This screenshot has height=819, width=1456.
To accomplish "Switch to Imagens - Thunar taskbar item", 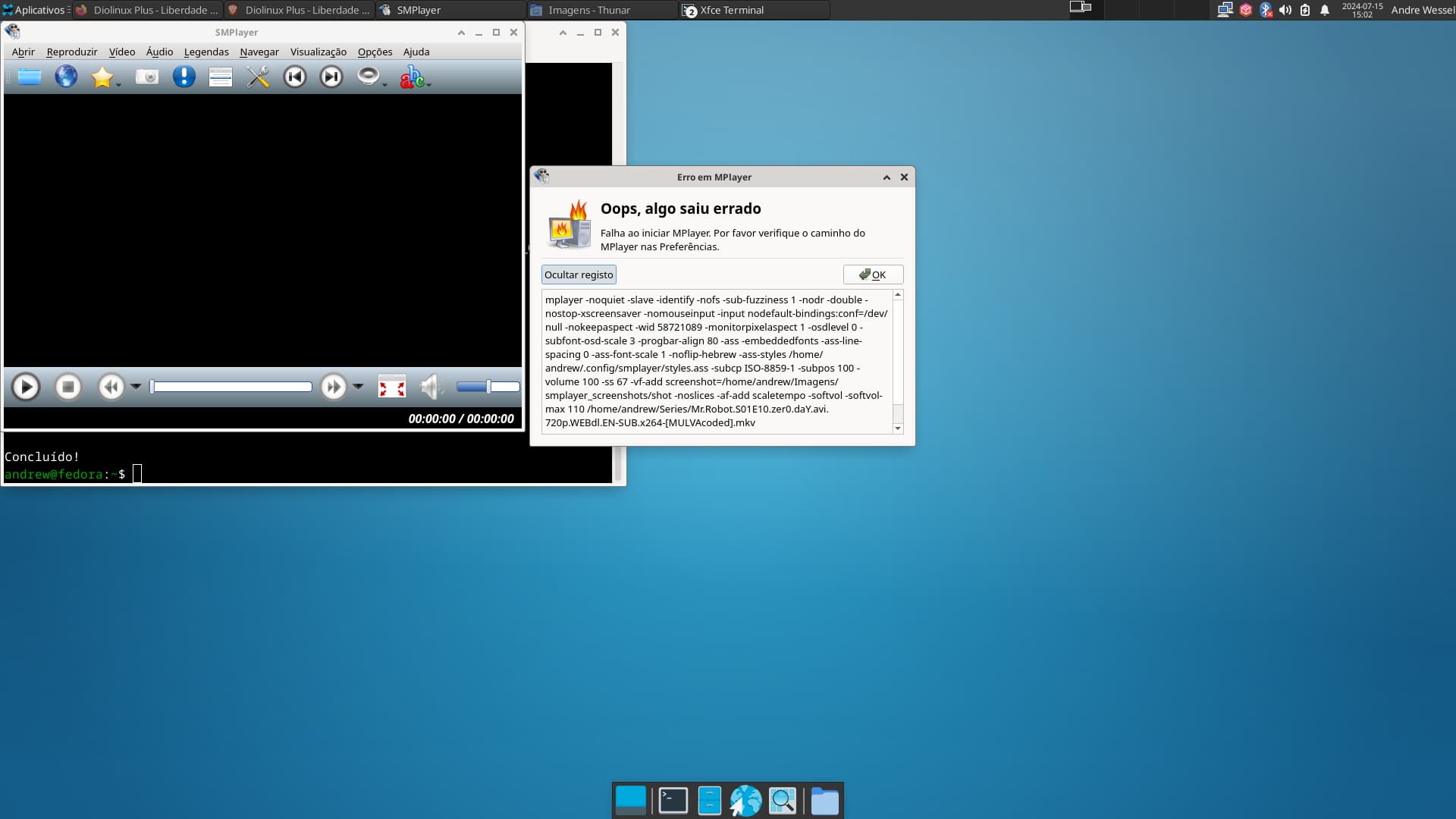I will pos(603,10).
